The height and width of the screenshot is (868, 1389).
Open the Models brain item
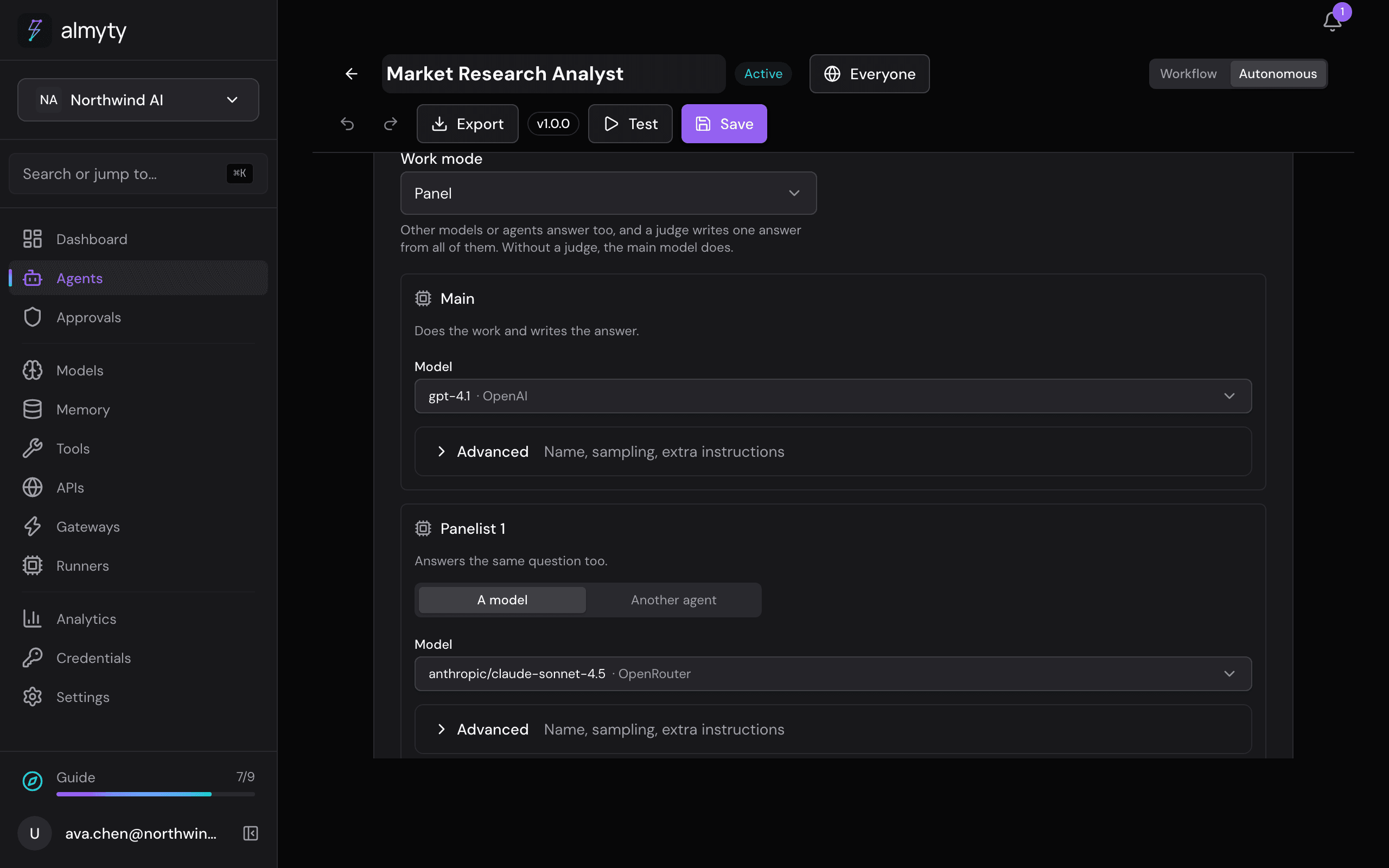click(138, 371)
